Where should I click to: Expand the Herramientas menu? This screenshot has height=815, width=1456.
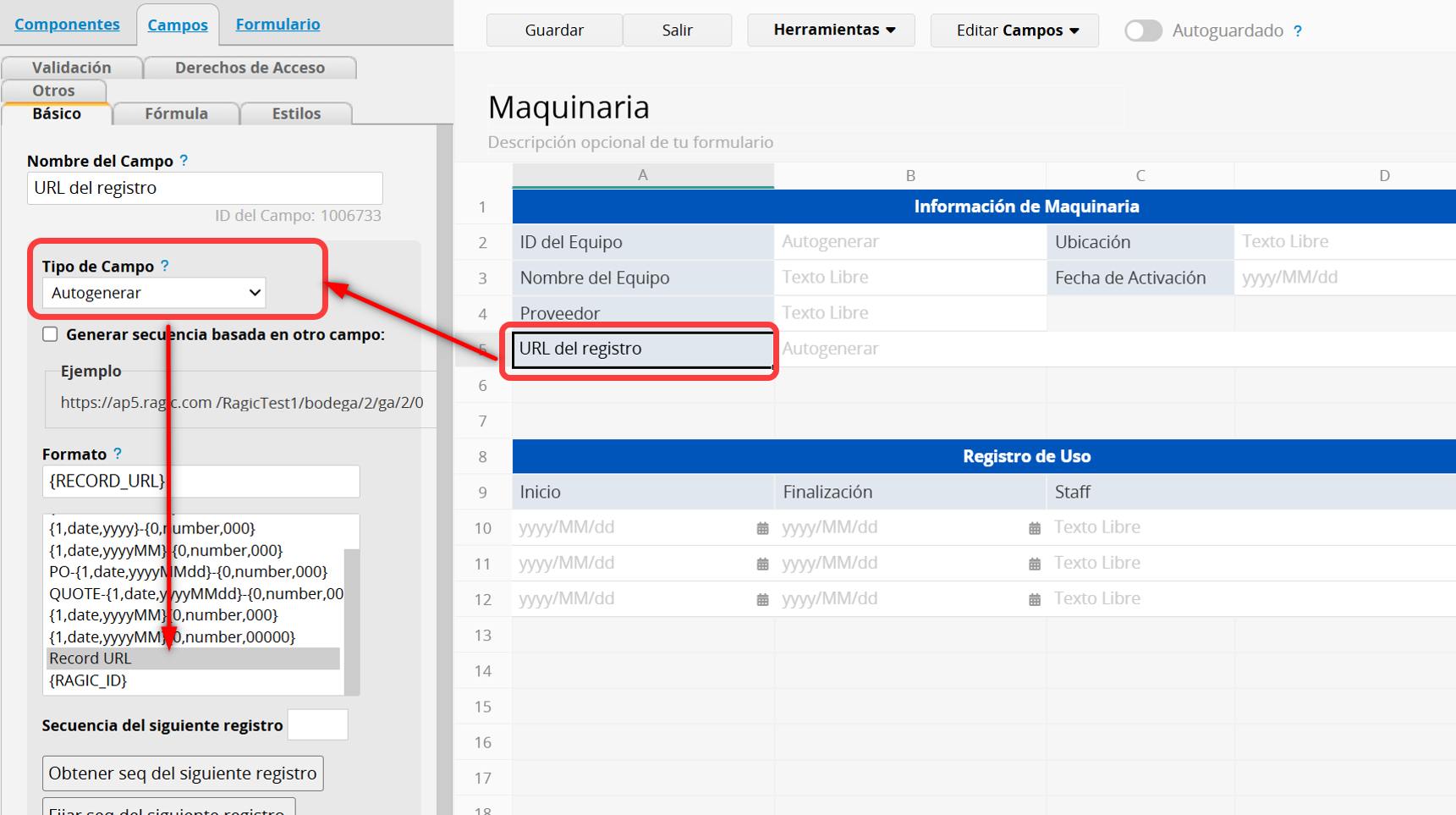pos(832,30)
